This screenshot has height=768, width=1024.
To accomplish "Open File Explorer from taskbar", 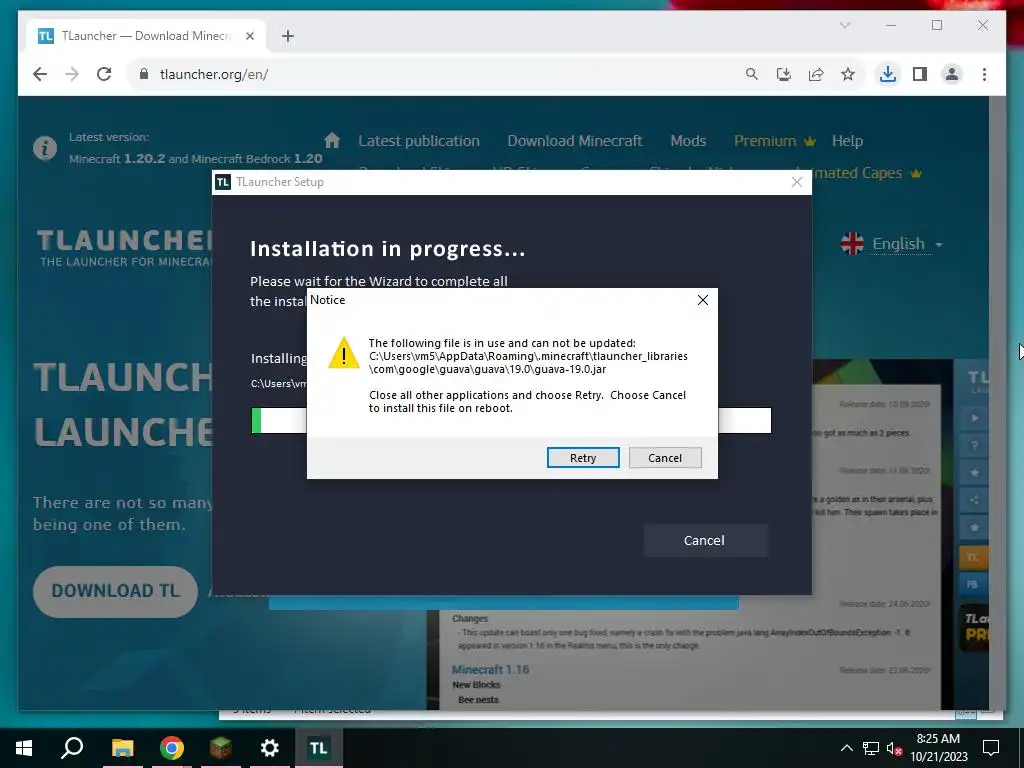I will 122,748.
